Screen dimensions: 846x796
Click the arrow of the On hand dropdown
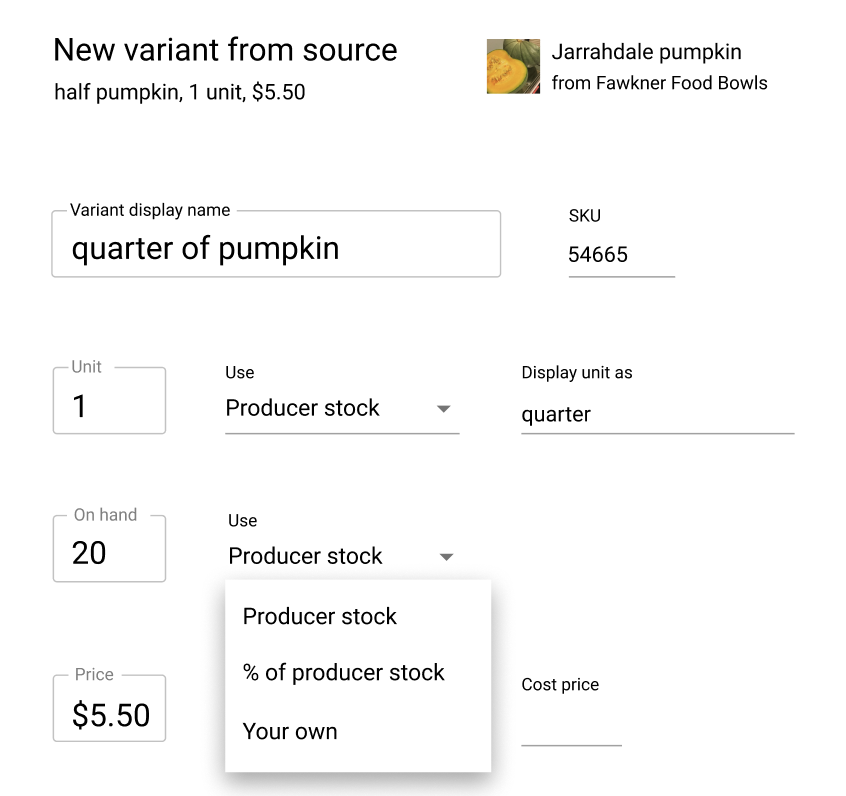pos(447,557)
